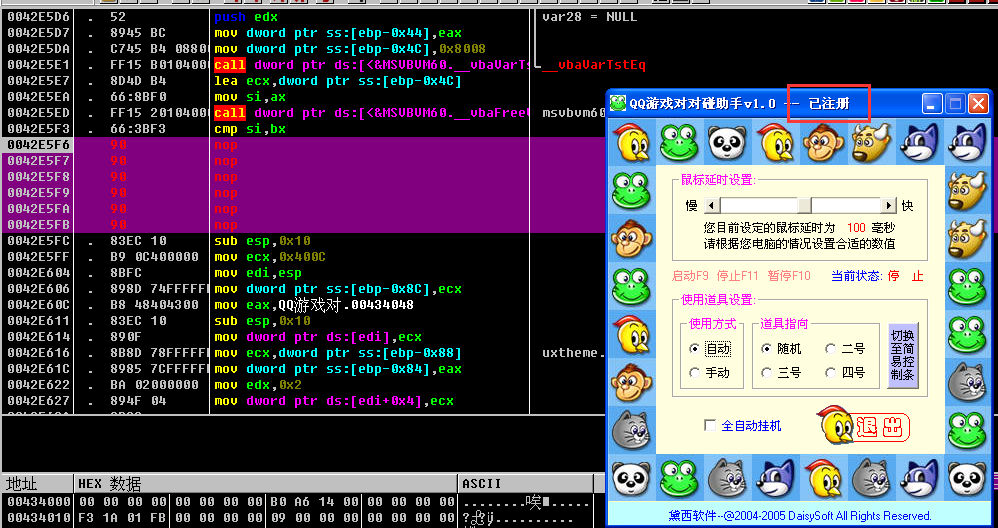The width and height of the screenshot is (998, 528).
Task: Click the frog icon in the helper title bar
Action: click(x=618, y=103)
